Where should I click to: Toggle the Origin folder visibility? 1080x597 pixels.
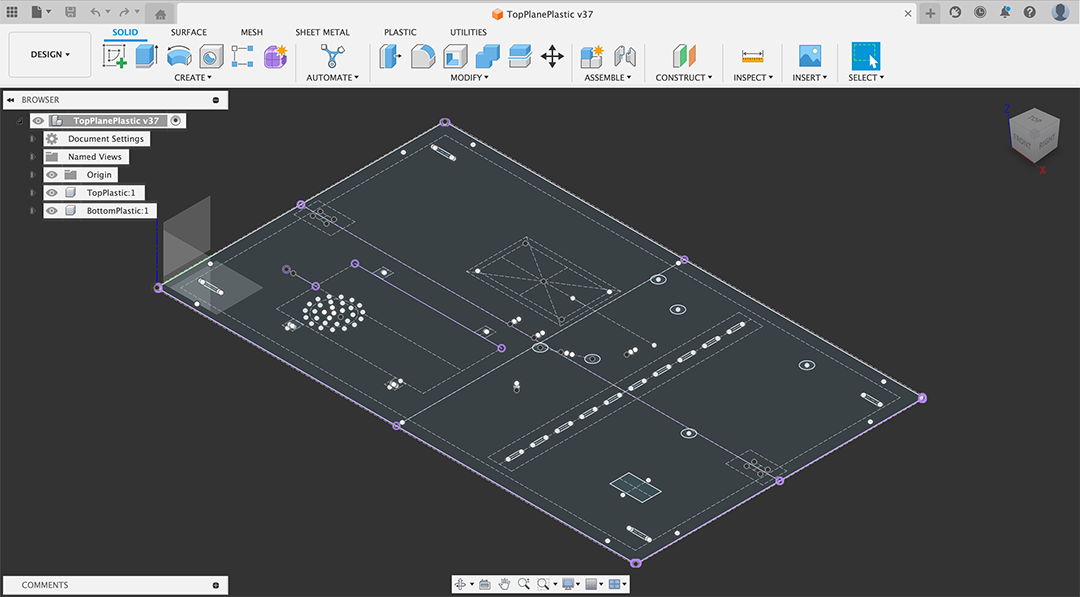click(52, 175)
